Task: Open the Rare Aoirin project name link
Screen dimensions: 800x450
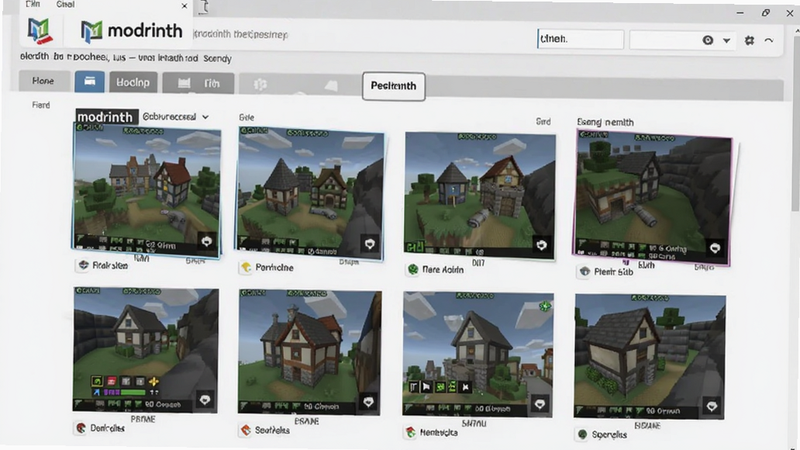Action: coord(443,269)
